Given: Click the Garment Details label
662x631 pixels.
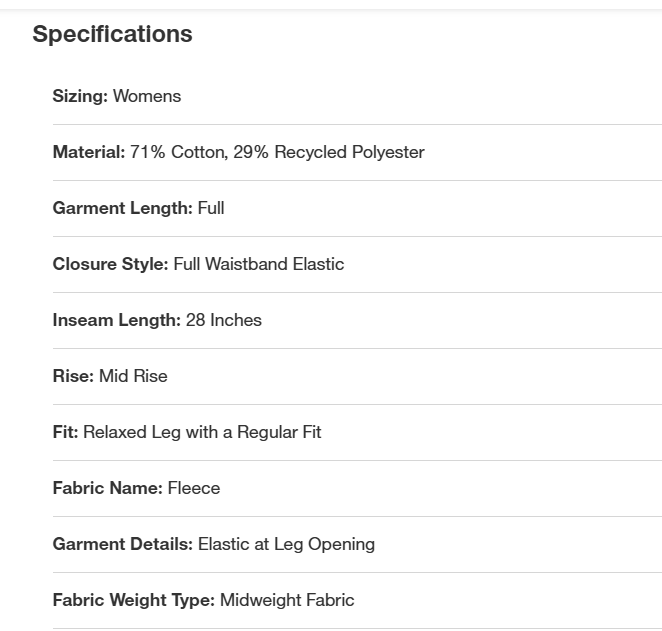Looking at the screenshot, I should (122, 544).
